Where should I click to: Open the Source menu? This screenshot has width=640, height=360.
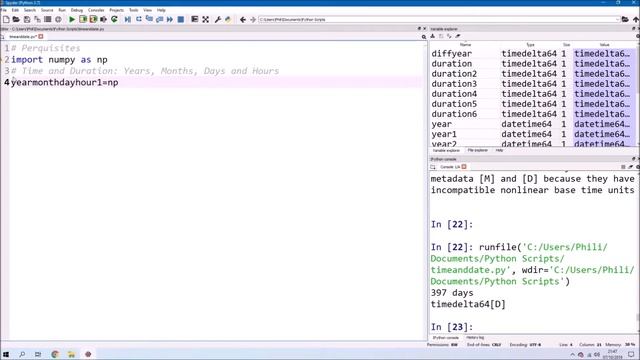coord(47,10)
